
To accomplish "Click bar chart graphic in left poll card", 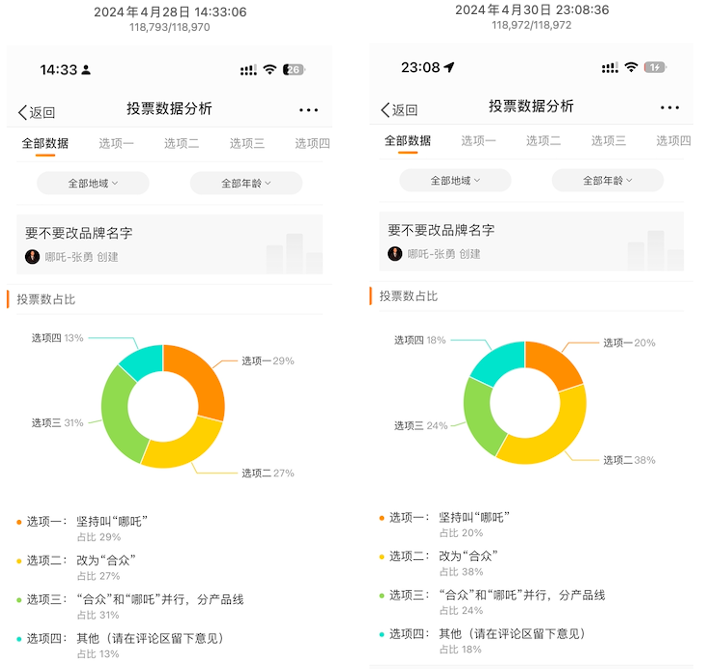I will (294, 253).
